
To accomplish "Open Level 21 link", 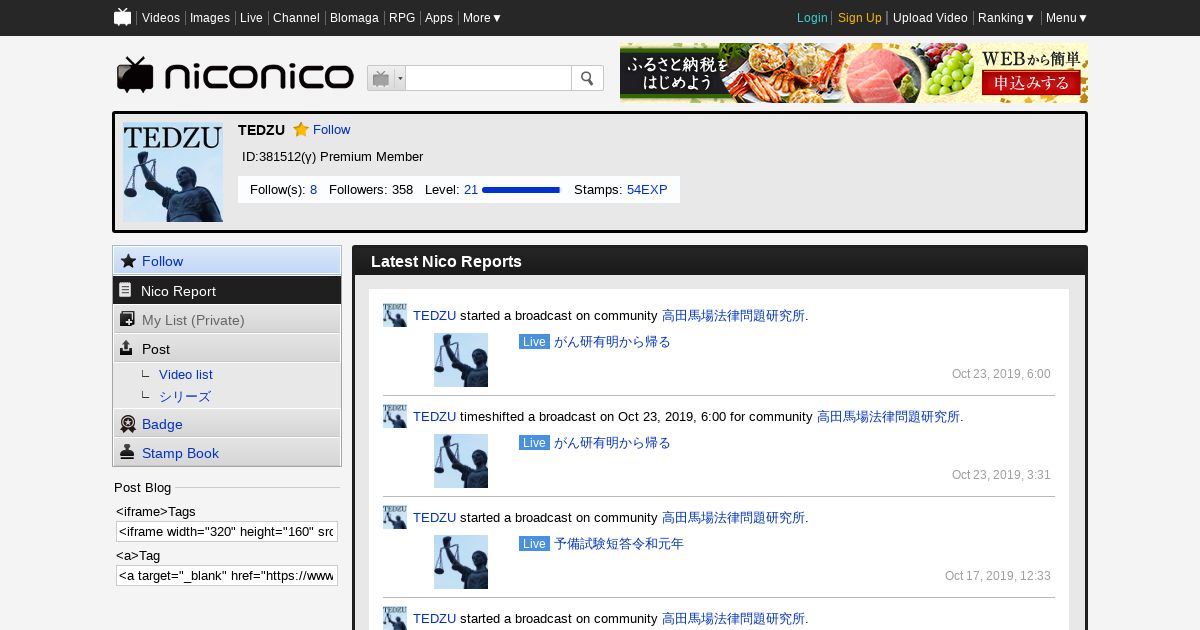I will (471, 190).
